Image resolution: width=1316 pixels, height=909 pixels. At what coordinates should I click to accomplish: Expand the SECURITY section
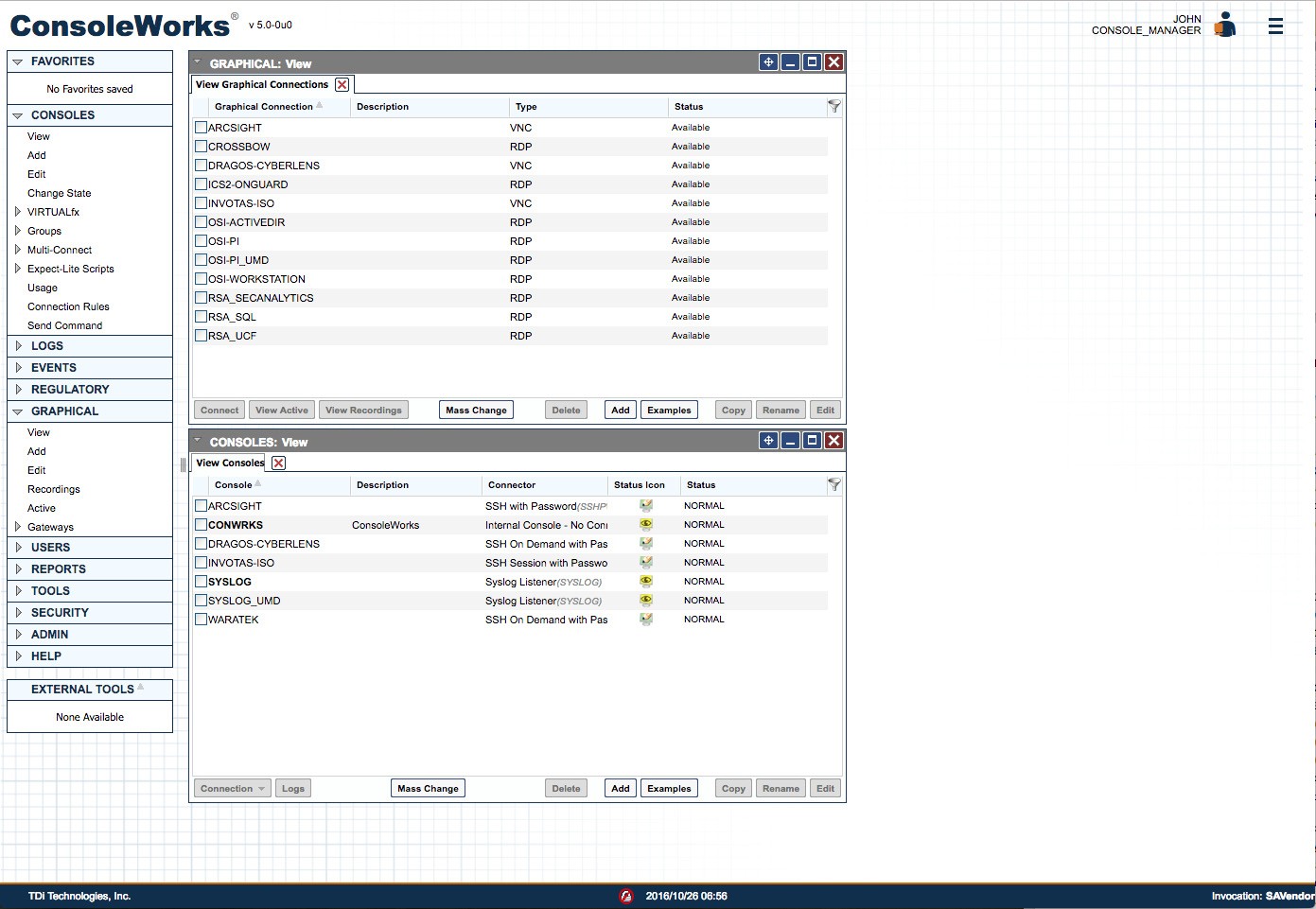tap(18, 612)
